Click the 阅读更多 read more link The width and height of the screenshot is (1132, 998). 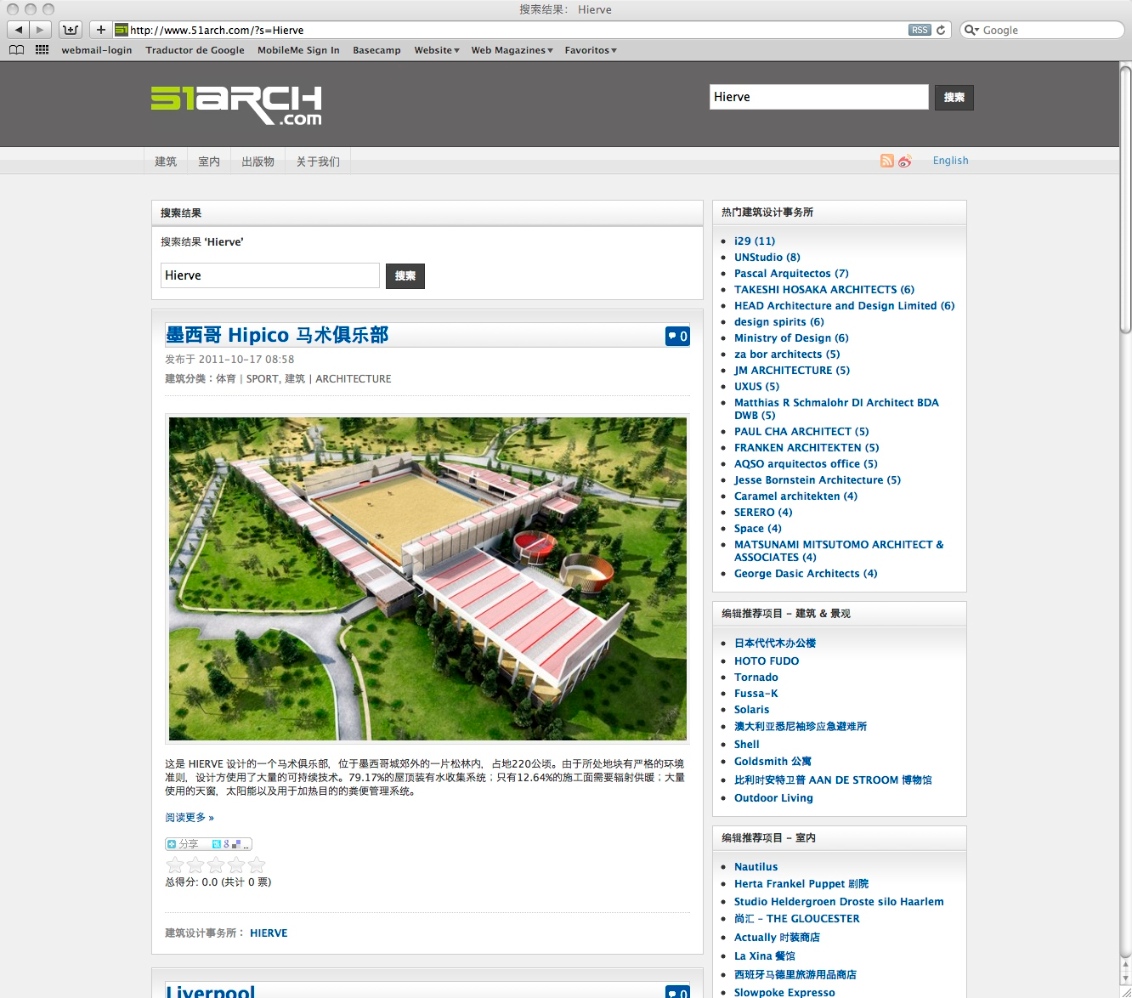click(189, 817)
